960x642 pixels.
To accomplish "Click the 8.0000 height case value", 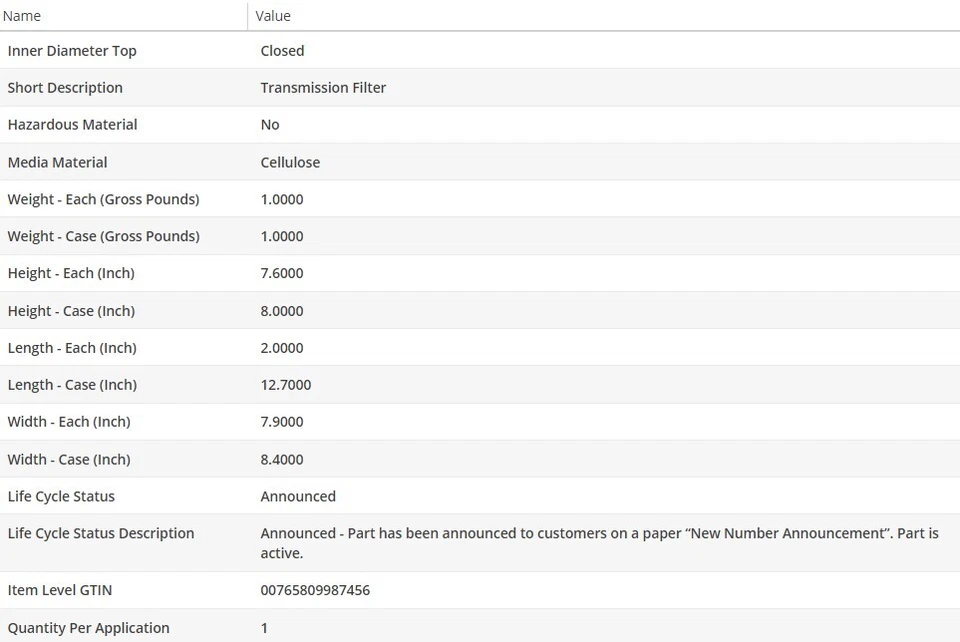I will click(x=282, y=311).
